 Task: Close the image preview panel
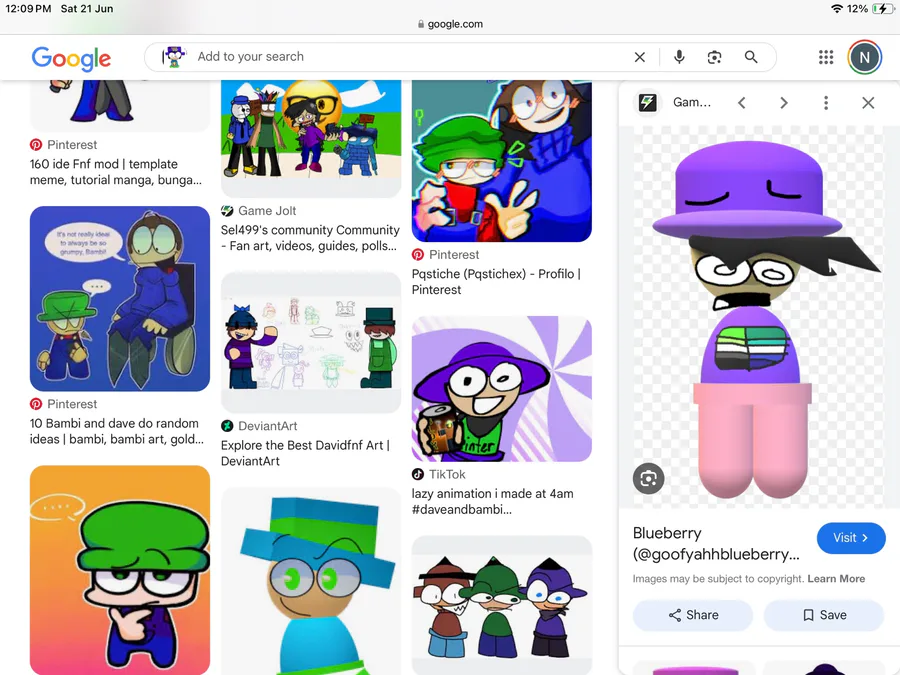868,103
